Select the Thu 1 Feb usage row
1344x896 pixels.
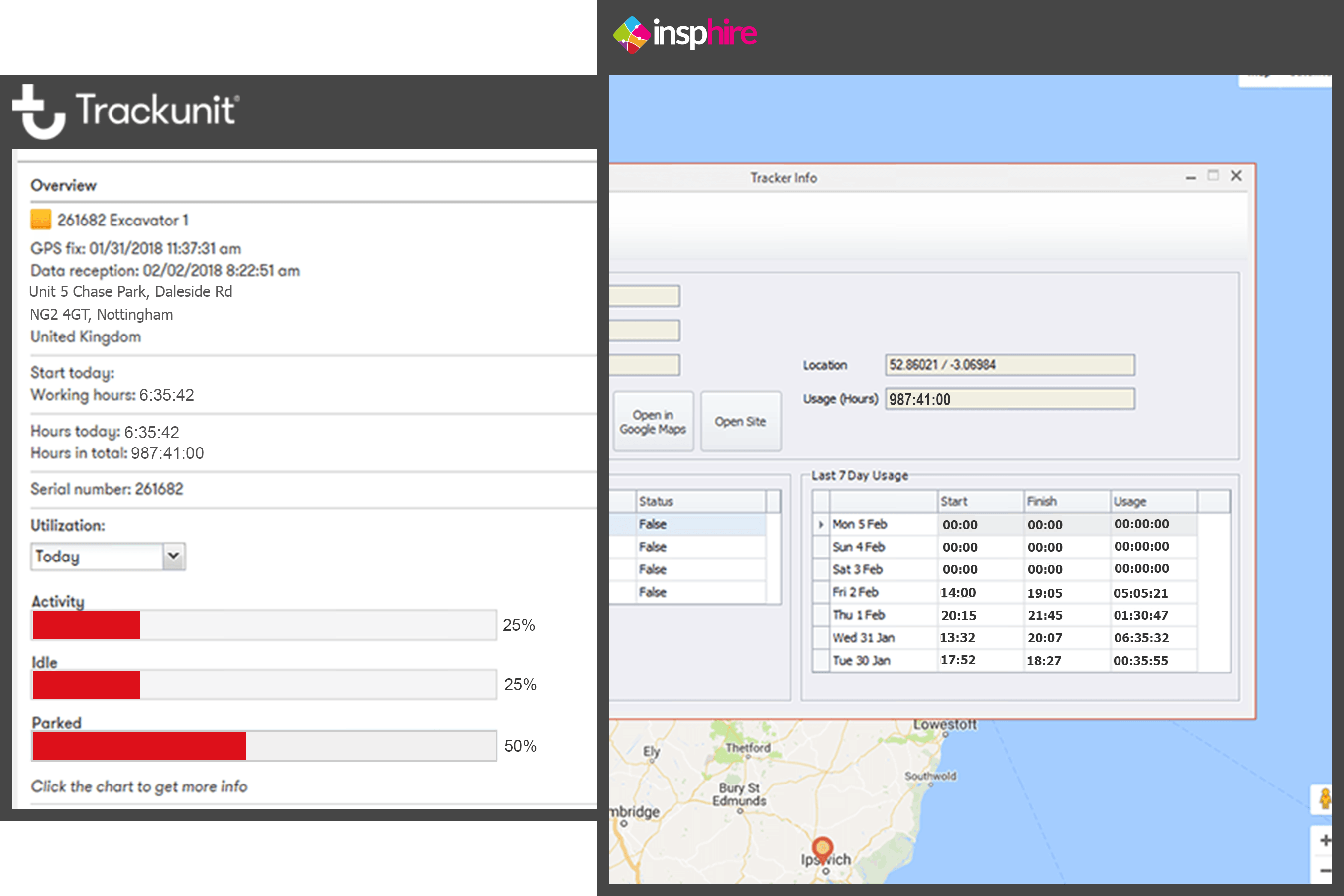[1005, 615]
